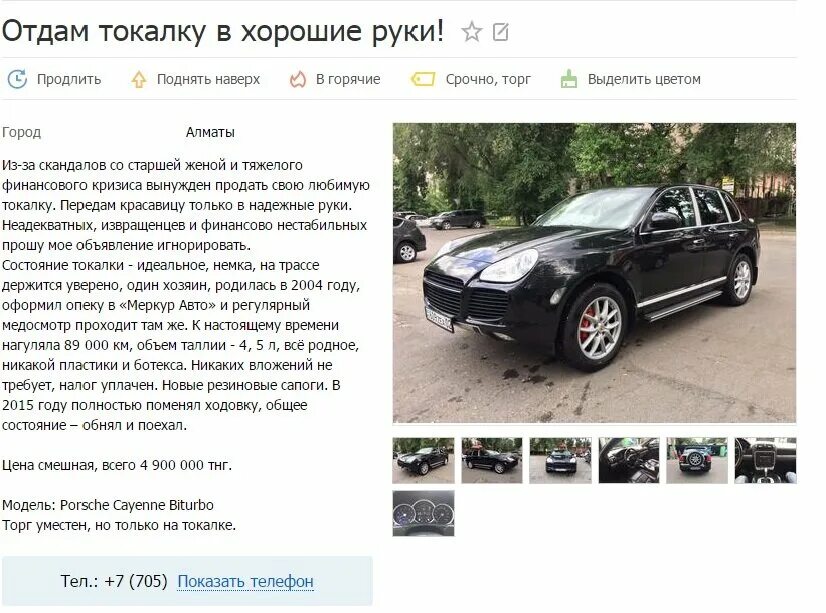Open the dashboard gauges thumbnail
This screenshot has height=613, width=826.
point(423,513)
